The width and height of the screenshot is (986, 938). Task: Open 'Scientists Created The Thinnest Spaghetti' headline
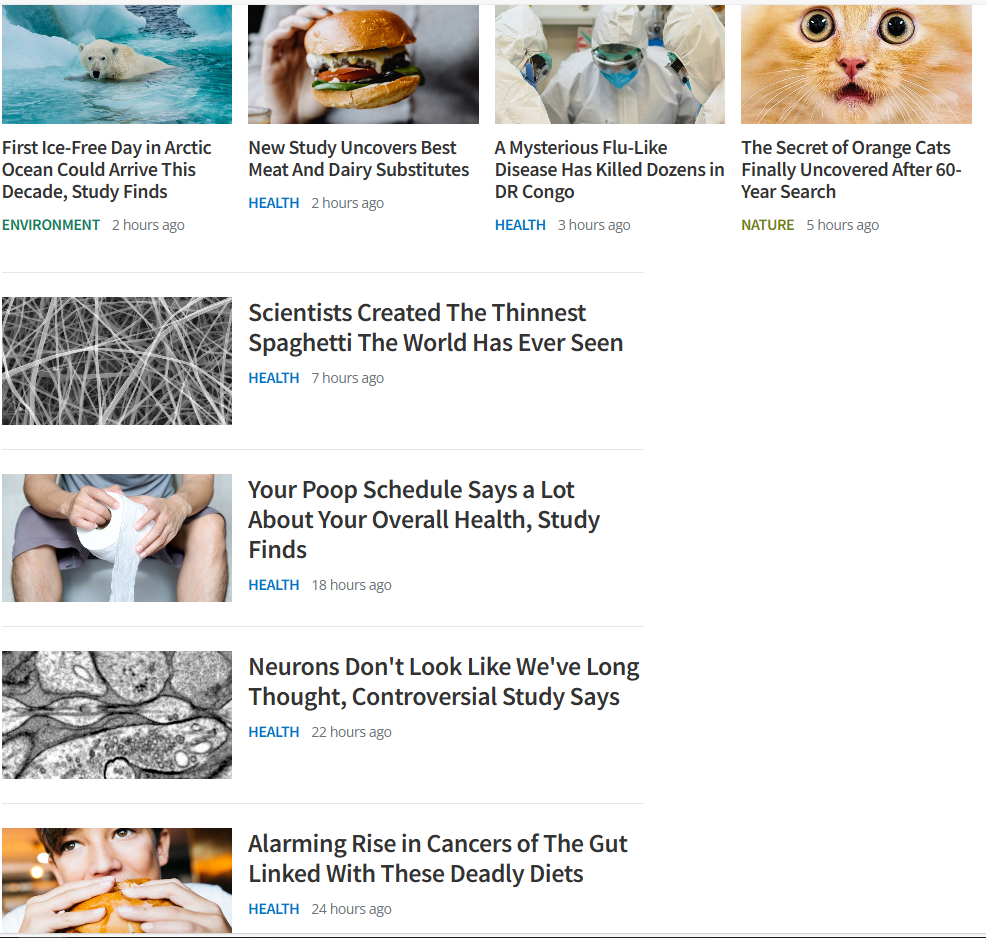click(436, 328)
